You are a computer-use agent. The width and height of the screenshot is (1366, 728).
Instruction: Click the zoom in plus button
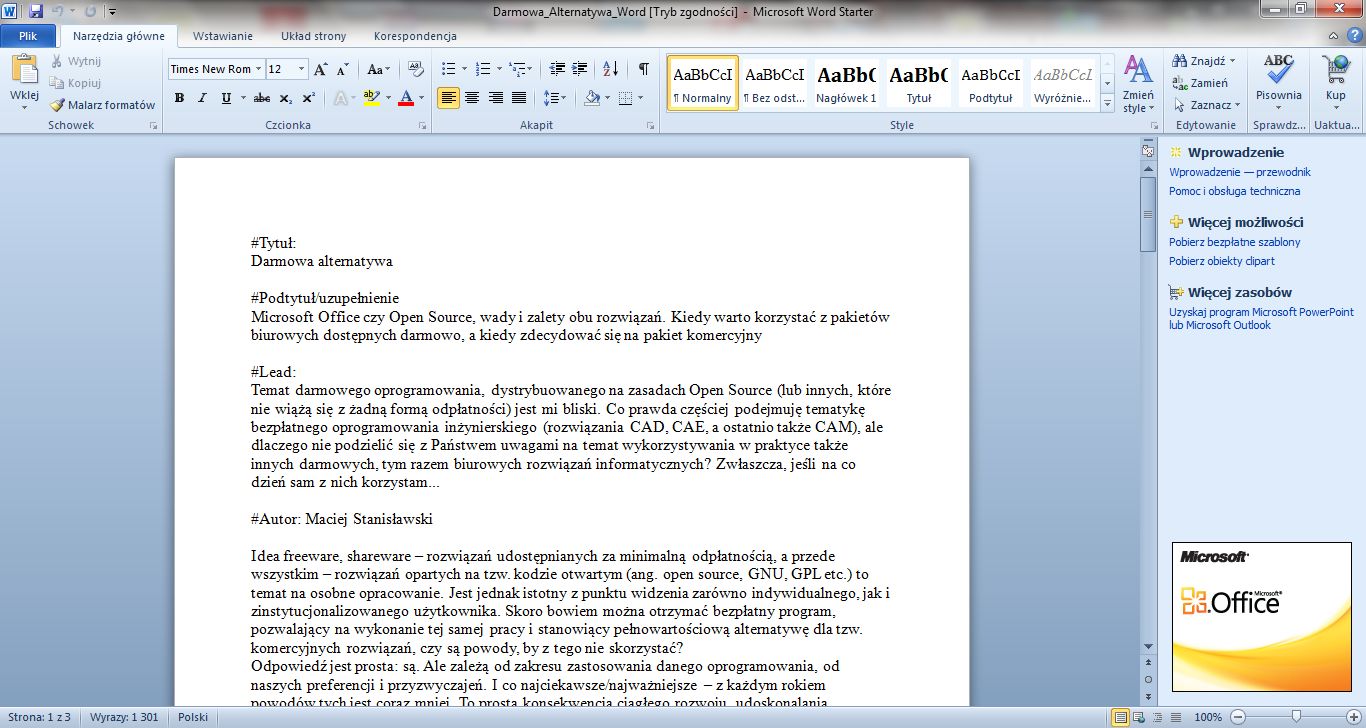[1353, 717]
